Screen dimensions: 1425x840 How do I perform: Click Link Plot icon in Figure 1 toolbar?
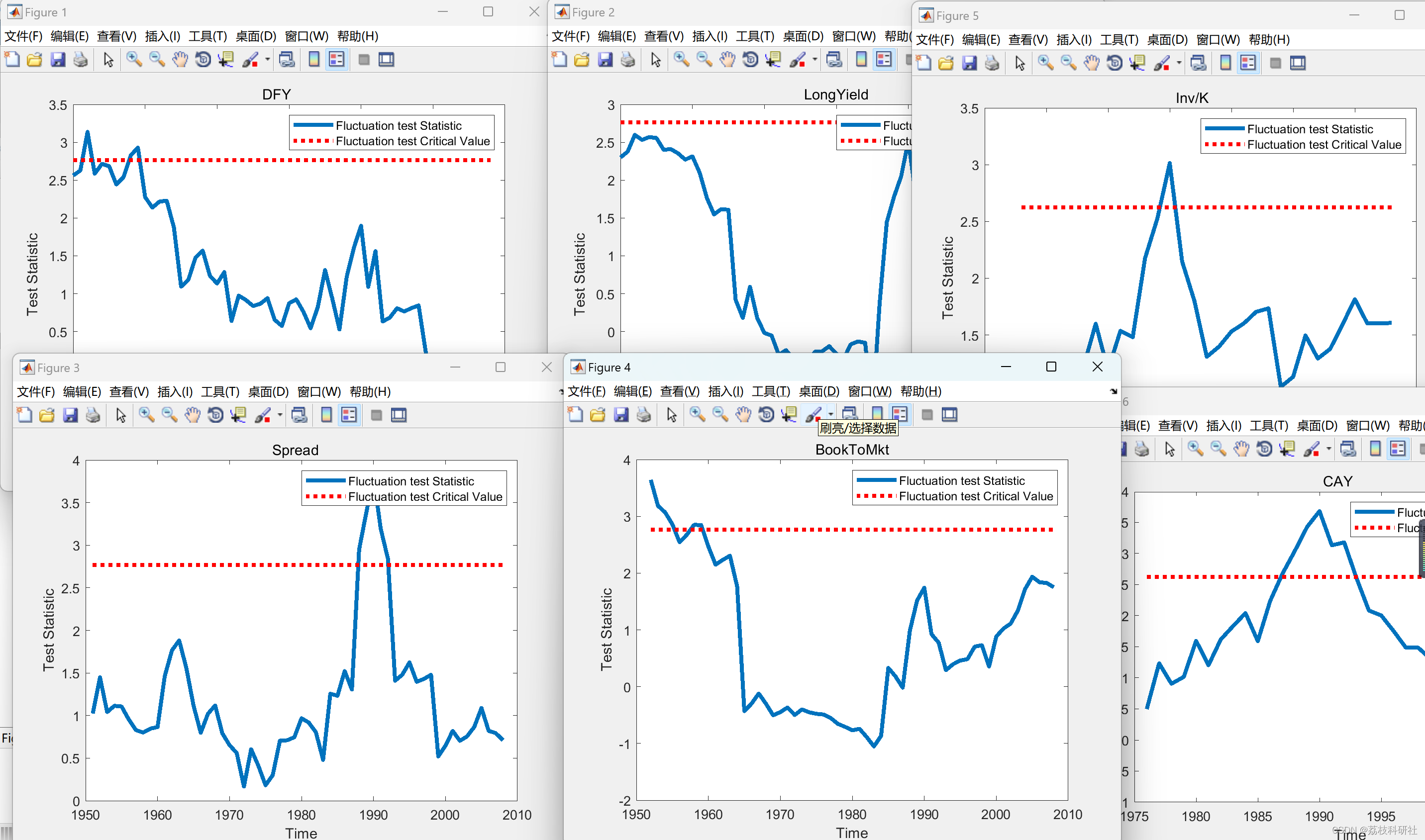tap(287, 60)
